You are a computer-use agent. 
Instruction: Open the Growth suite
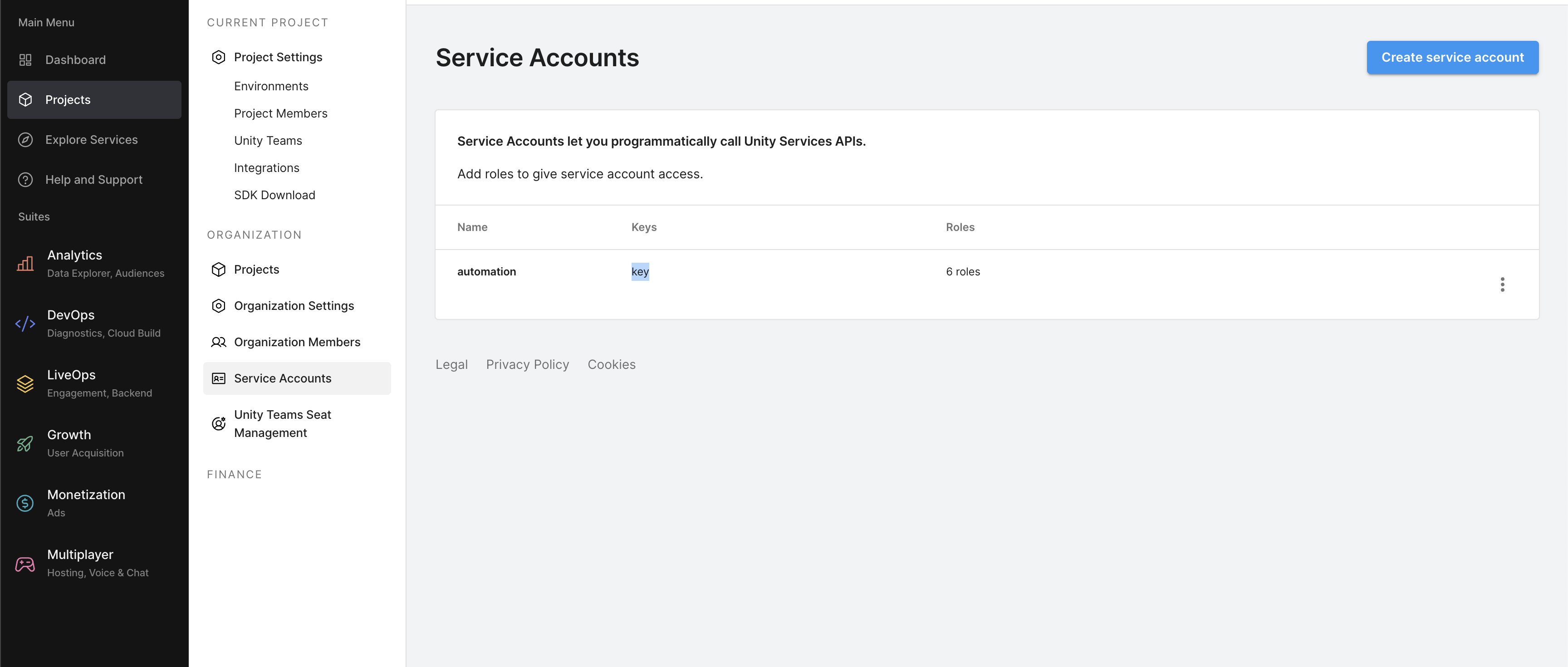pyautogui.click(x=94, y=444)
